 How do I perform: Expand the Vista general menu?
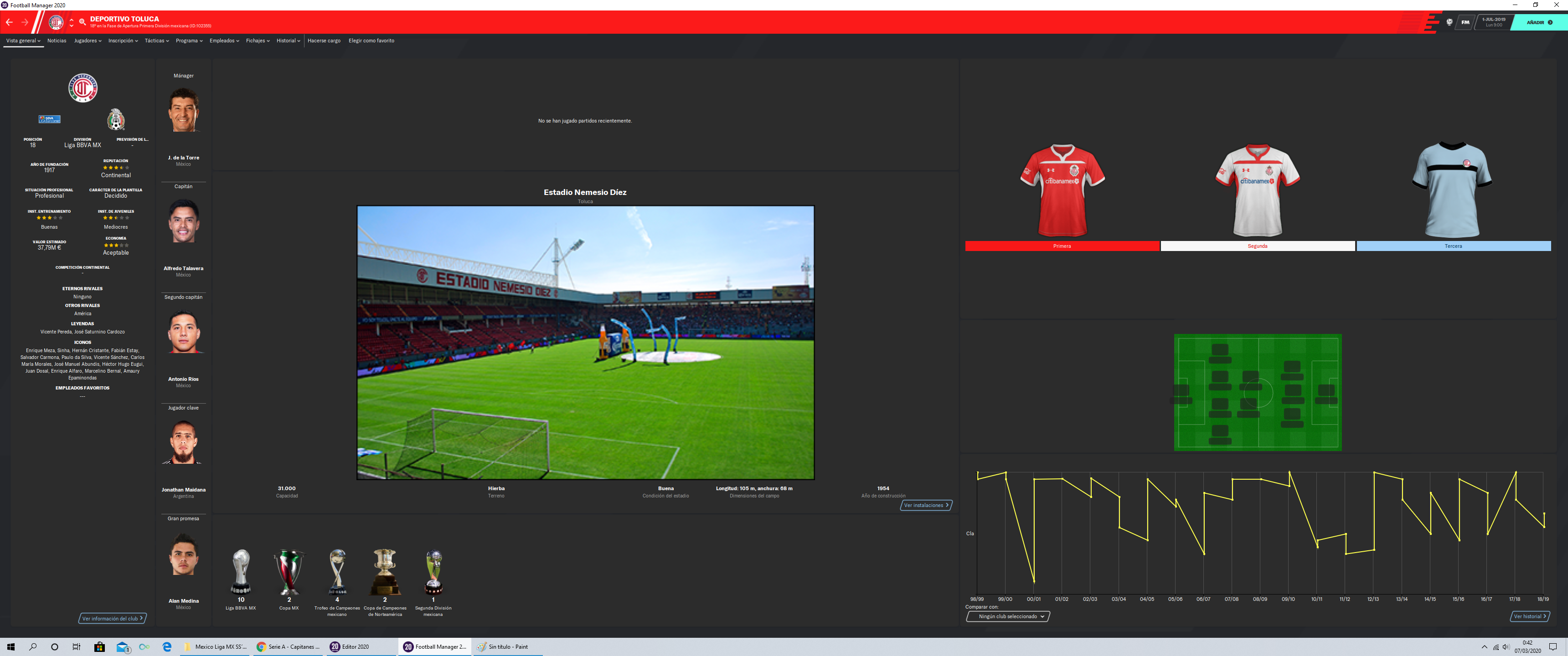click(x=23, y=41)
